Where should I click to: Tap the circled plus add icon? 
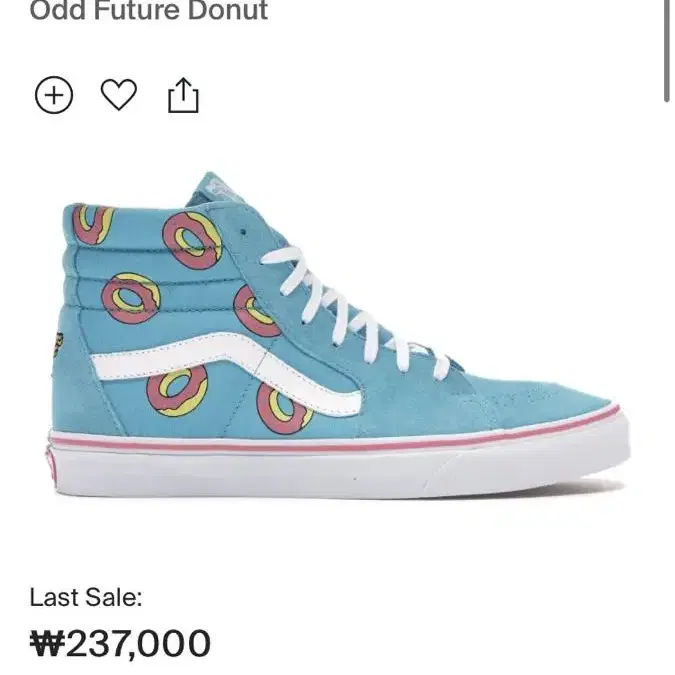pos(54,95)
